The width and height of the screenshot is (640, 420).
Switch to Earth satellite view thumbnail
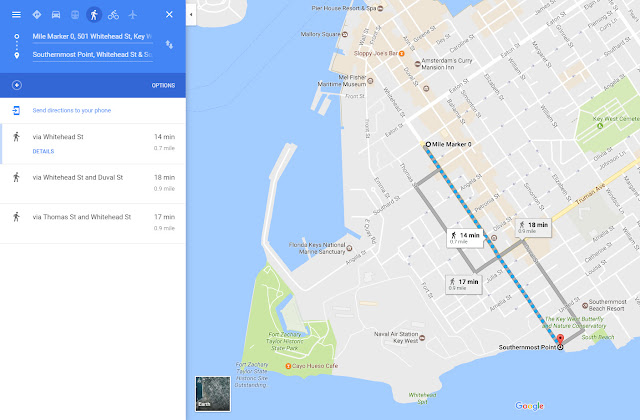[213, 394]
